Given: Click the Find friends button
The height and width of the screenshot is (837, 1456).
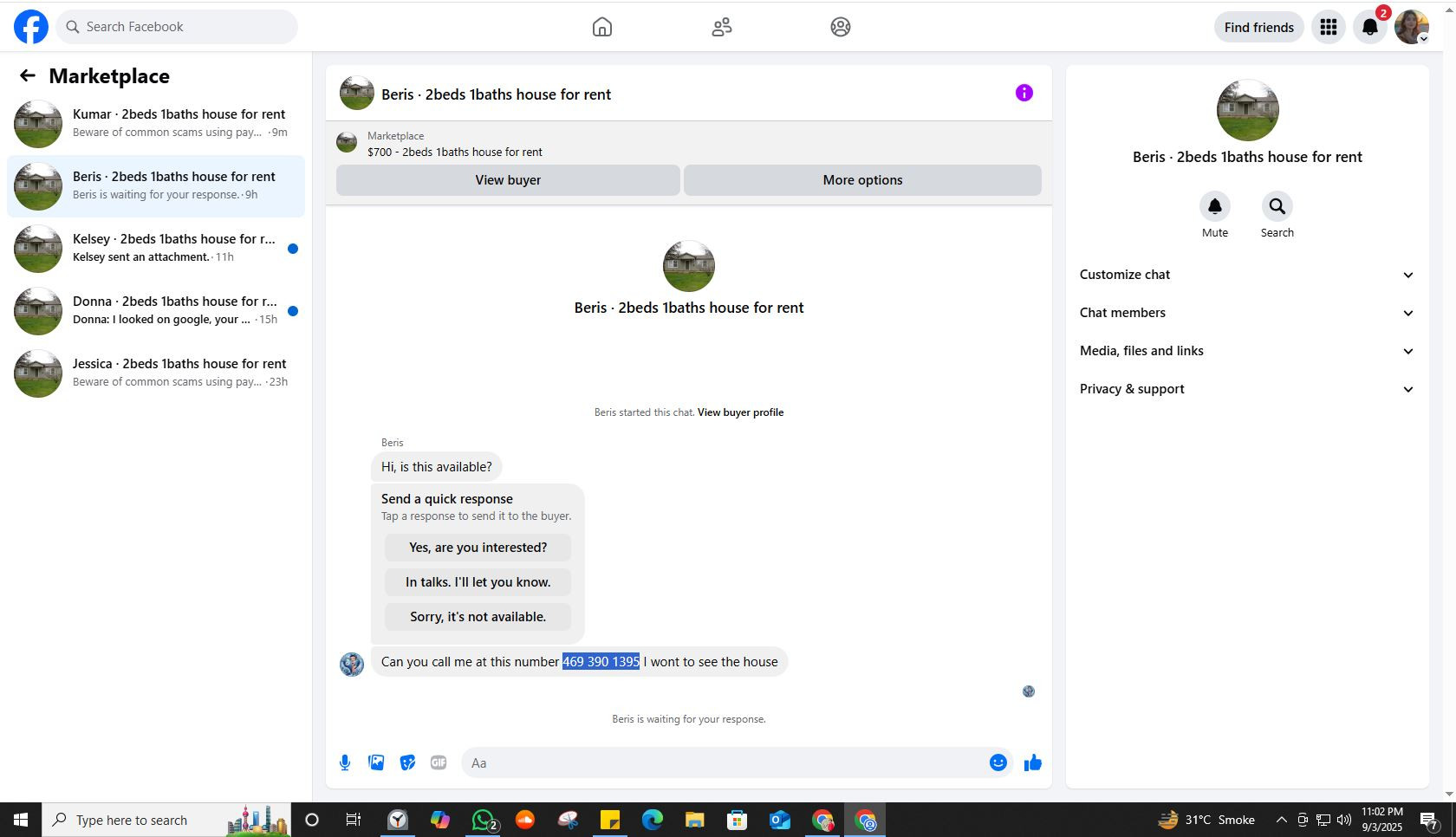Looking at the screenshot, I should (x=1259, y=27).
